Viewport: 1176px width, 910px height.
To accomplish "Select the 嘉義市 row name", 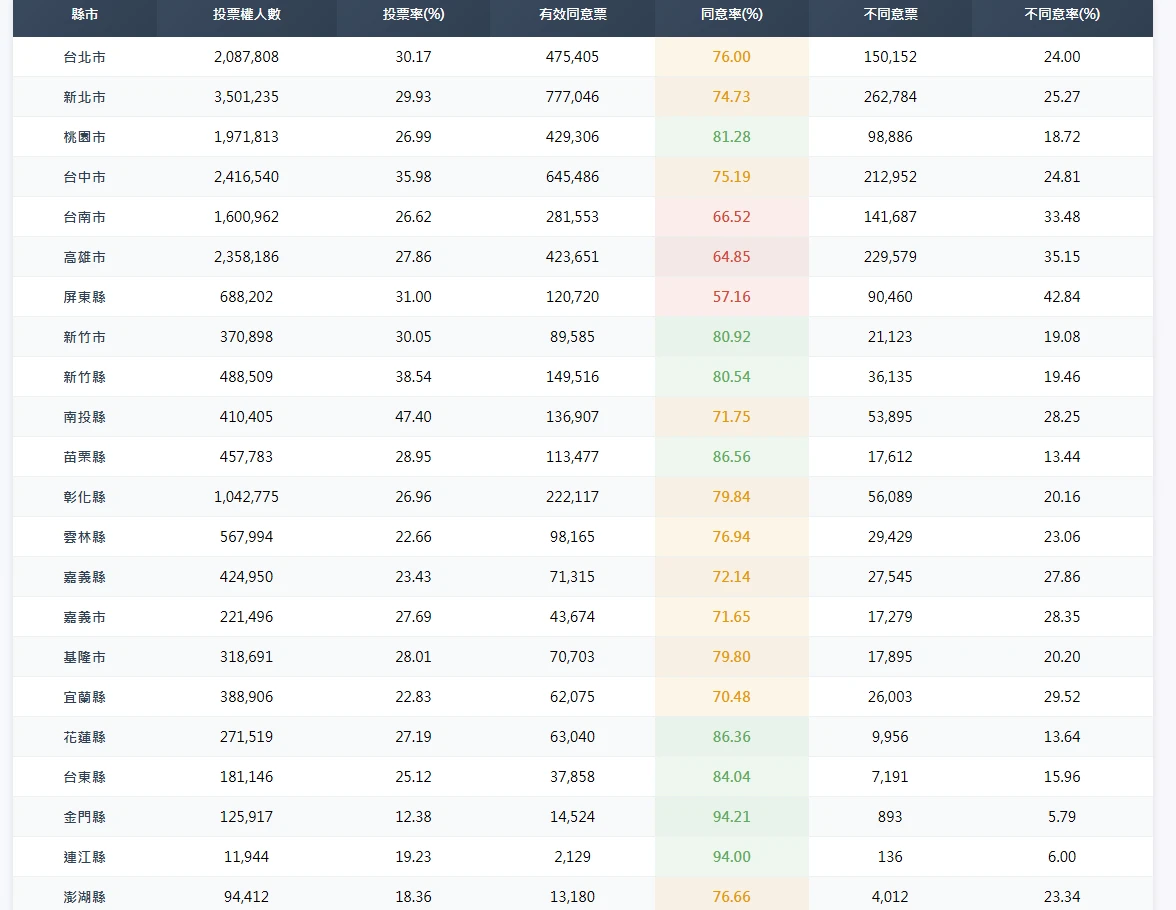I will pos(85,617).
